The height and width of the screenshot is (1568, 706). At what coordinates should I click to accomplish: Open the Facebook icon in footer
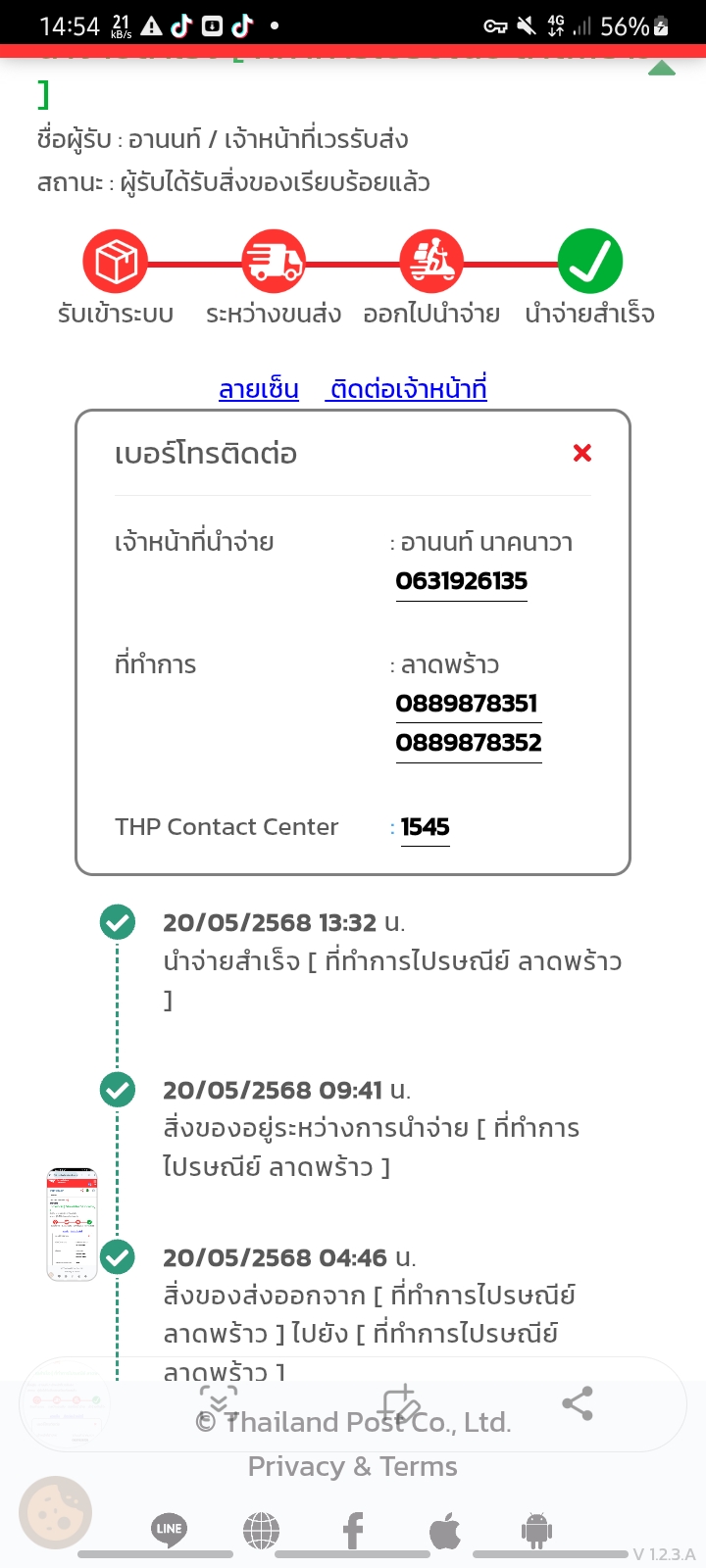(x=353, y=1530)
